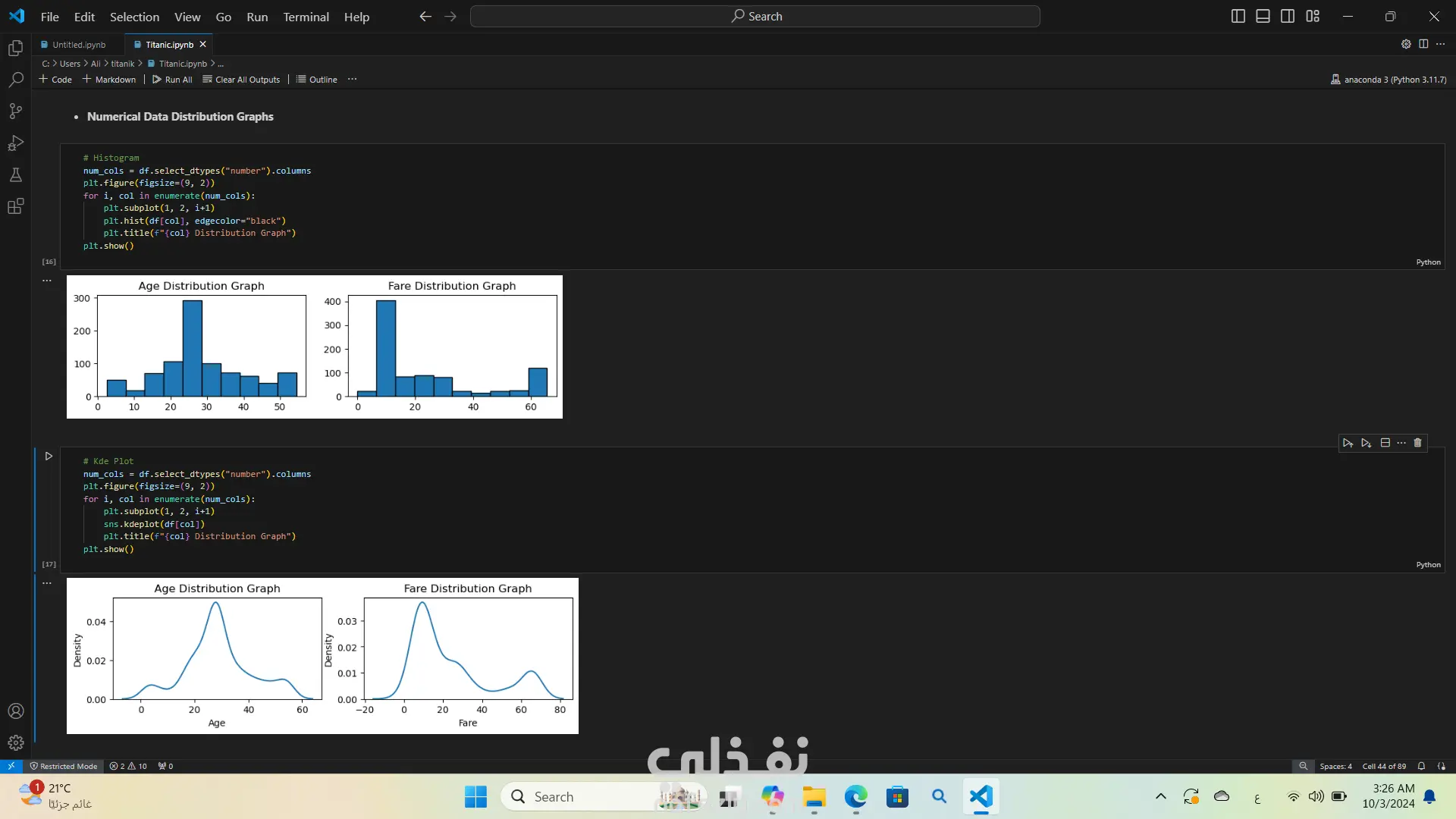The width and height of the screenshot is (1456, 819).
Task: Click Clear All Outputs
Action: (x=241, y=80)
